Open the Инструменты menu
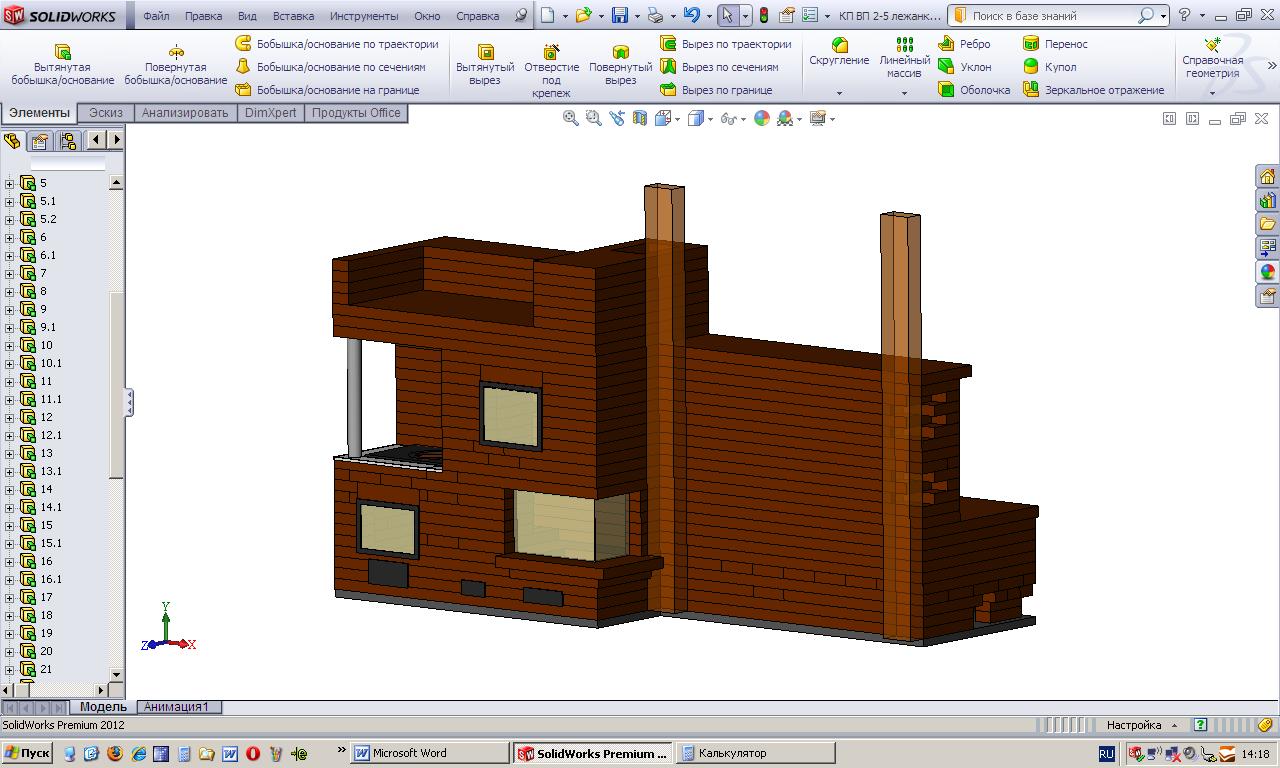 click(363, 16)
